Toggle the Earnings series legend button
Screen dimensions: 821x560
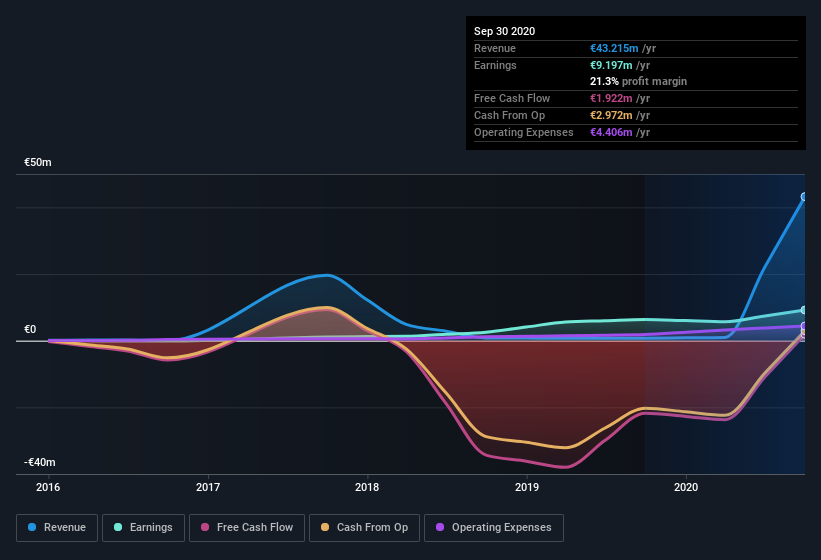point(143,528)
